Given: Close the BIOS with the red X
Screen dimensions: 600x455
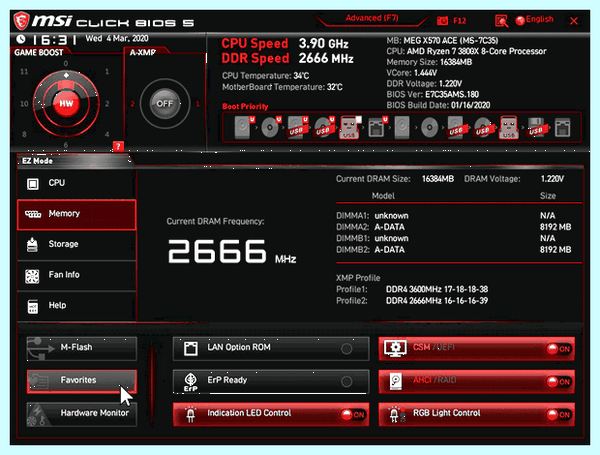Looking at the screenshot, I should 574,21.
